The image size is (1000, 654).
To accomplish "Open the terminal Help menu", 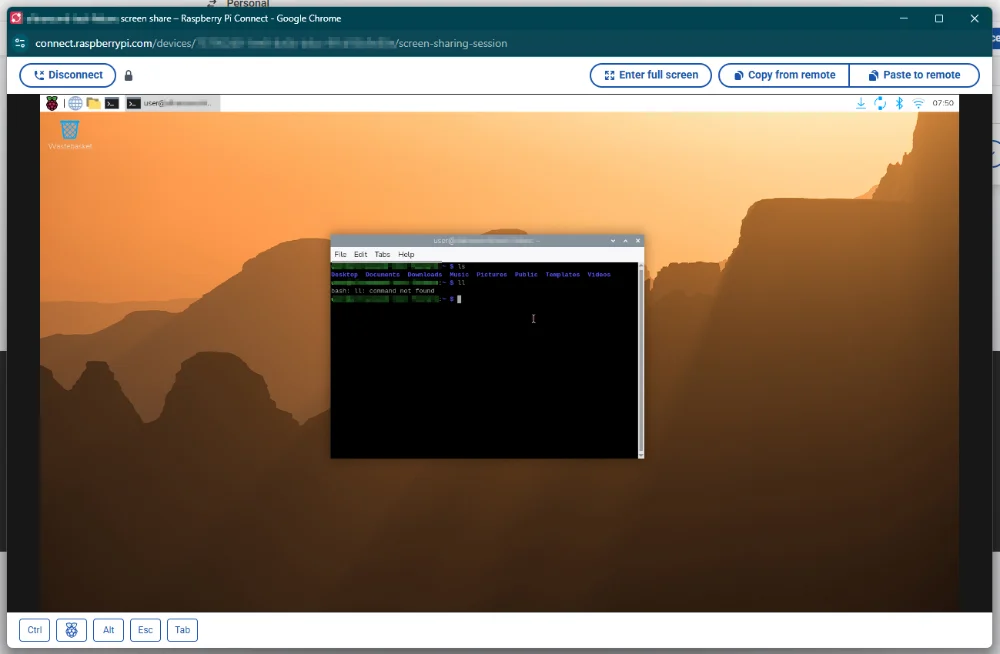I will pos(406,255).
